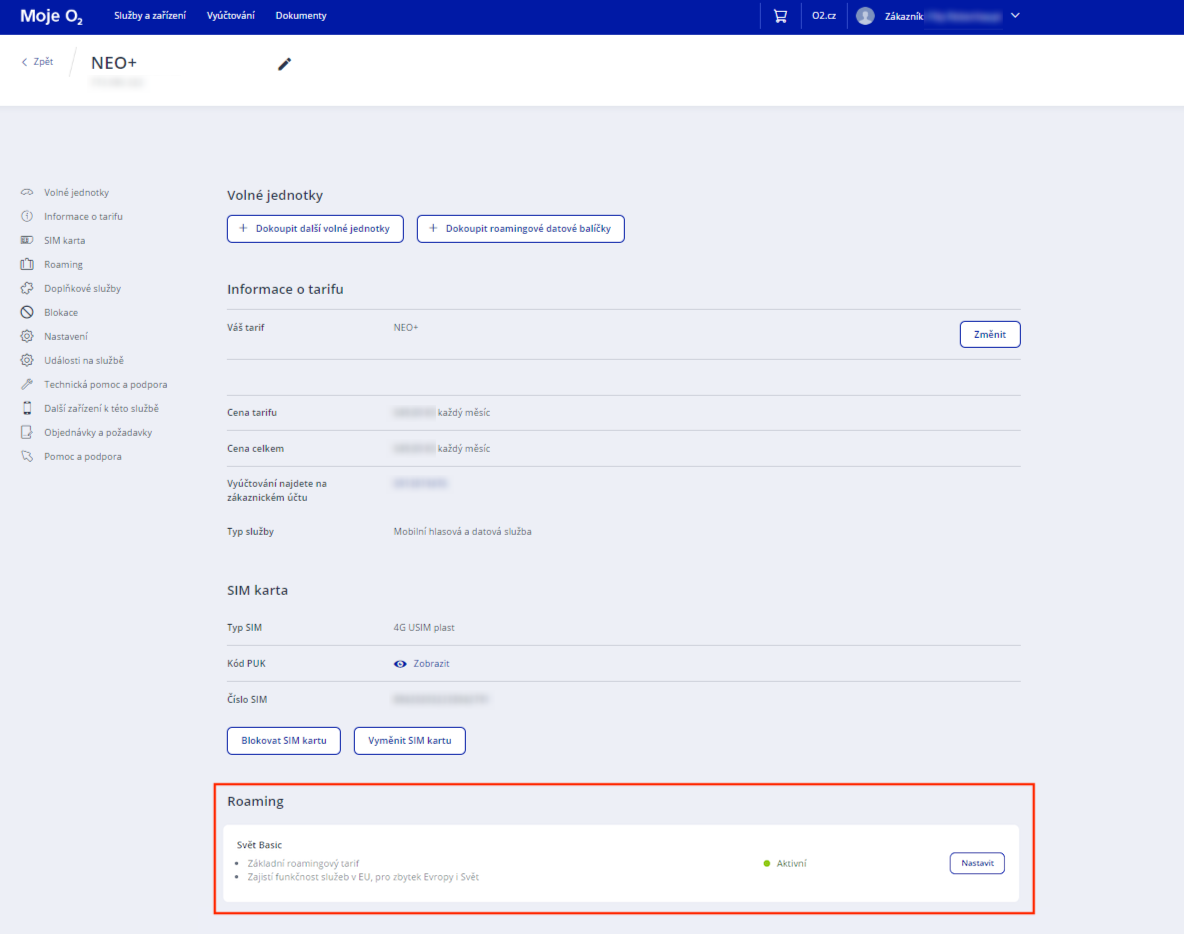Image resolution: width=1184 pixels, height=934 pixels.
Task: Expand the customer account dropdown chevron
Action: (1015, 16)
